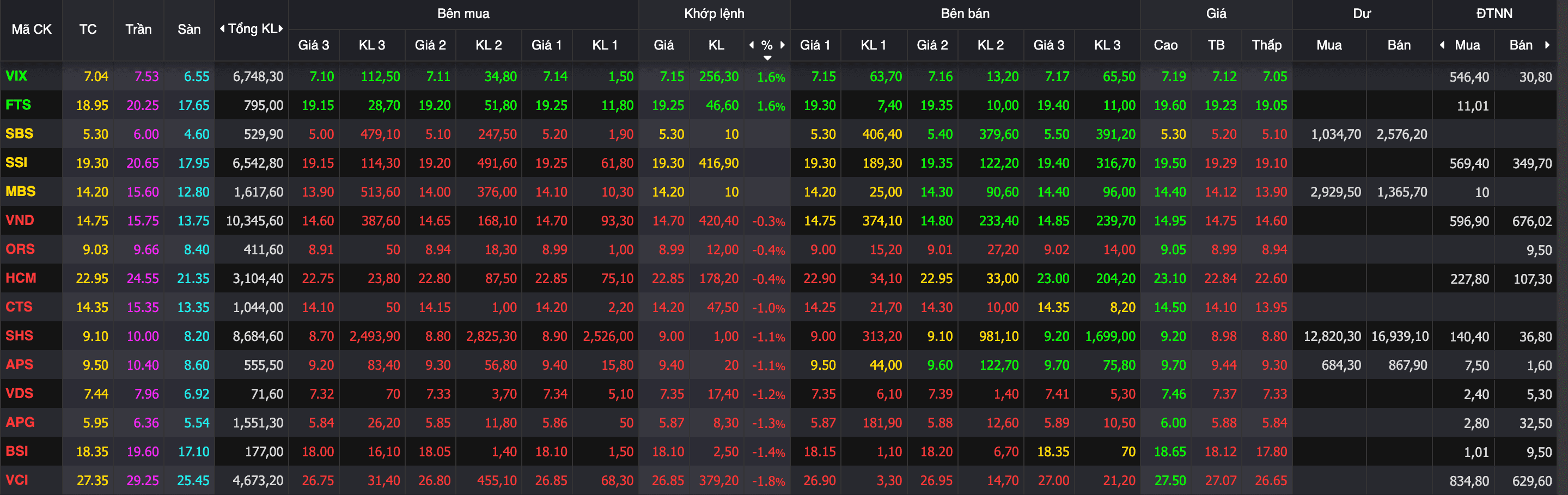Sort by the Trần ceiling price header
The height and width of the screenshot is (495, 1568).
tap(138, 29)
